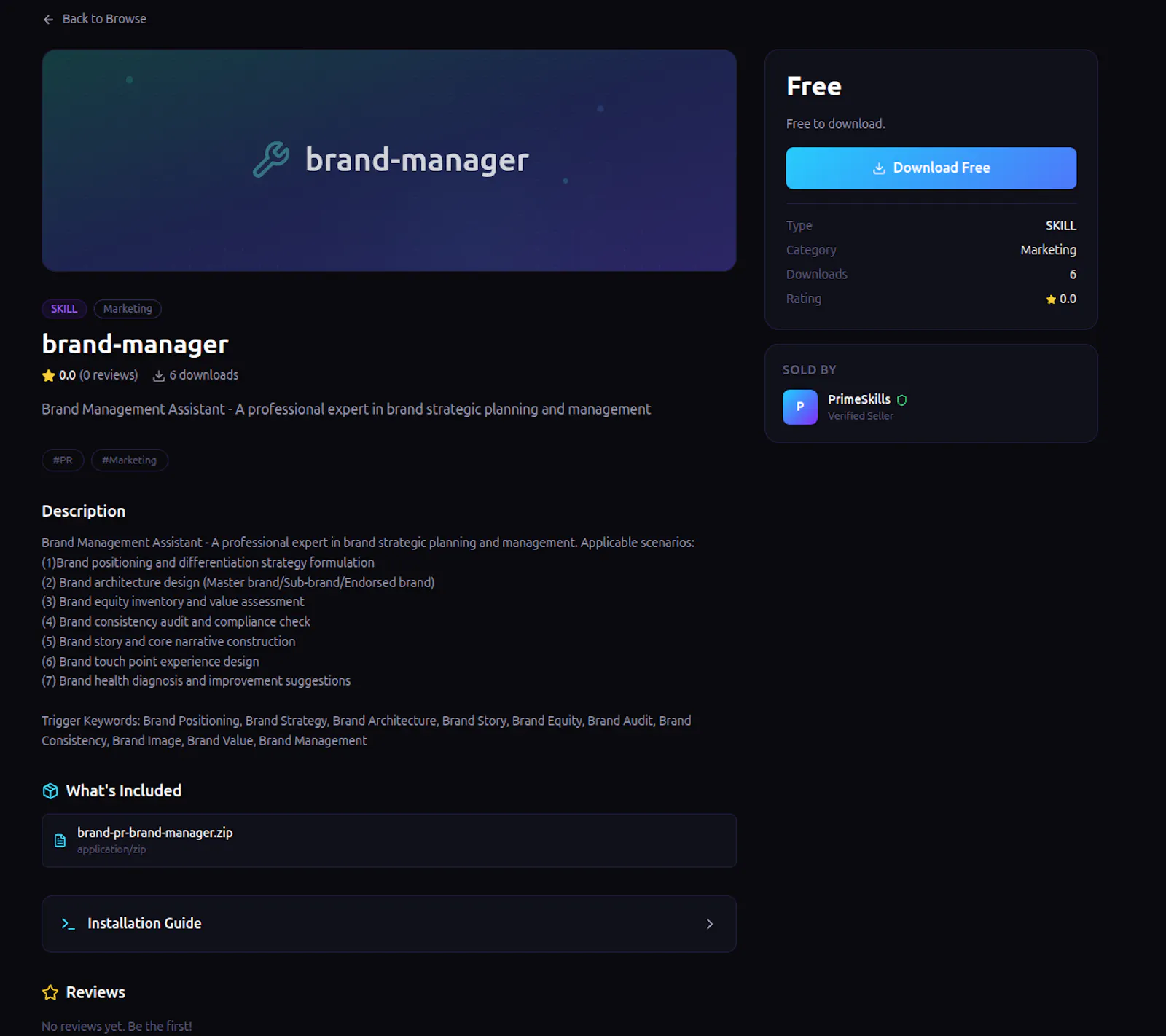Image resolution: width=1166 pixels, height=1036 pixels.
Task: Click the Marketing category badge
Action: click(128, 309)
